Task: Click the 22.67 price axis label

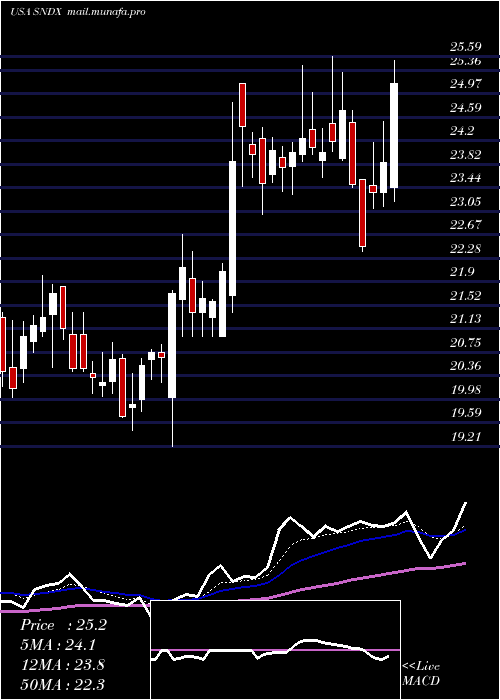Action: click(x=465, y=225)
